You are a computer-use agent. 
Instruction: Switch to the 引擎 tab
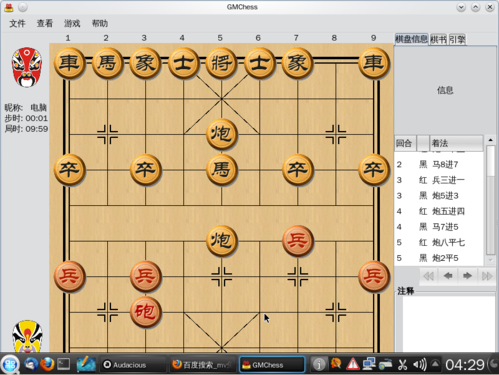point(457,40)
